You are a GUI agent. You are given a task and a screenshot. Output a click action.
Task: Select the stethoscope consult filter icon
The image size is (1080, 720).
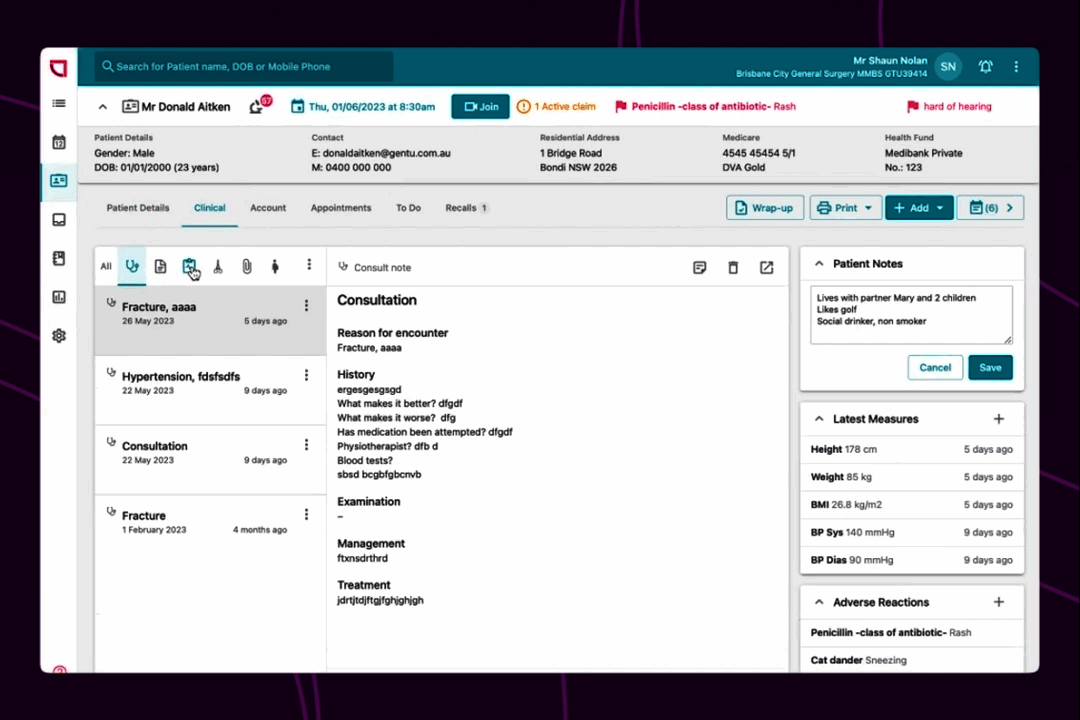(132, 266)
